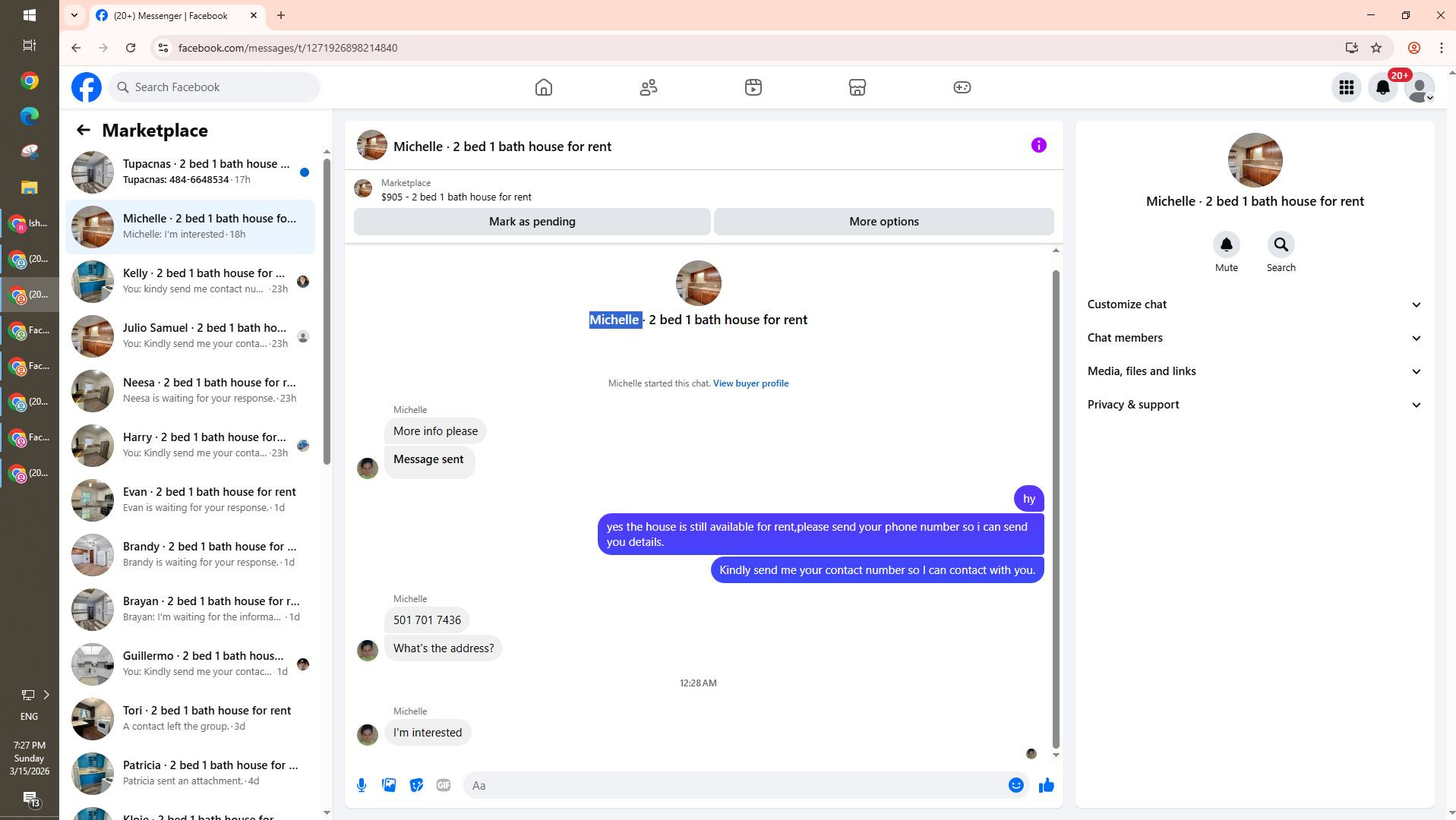Open Microsoft Edge from the taskbar
This screenshot has width=1456, height=820.
click(x=29, y=116)
